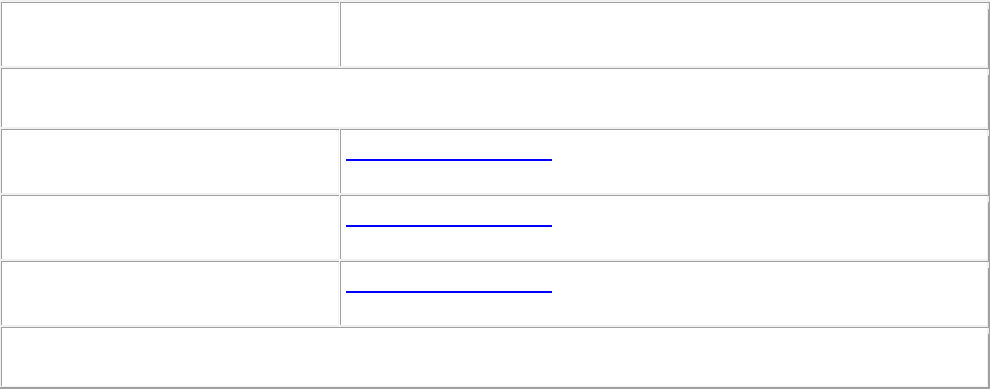This screenshot has height=389, width=990.
Task: Select the empty wide right cell in top row
Action: [x=664, y=34]
